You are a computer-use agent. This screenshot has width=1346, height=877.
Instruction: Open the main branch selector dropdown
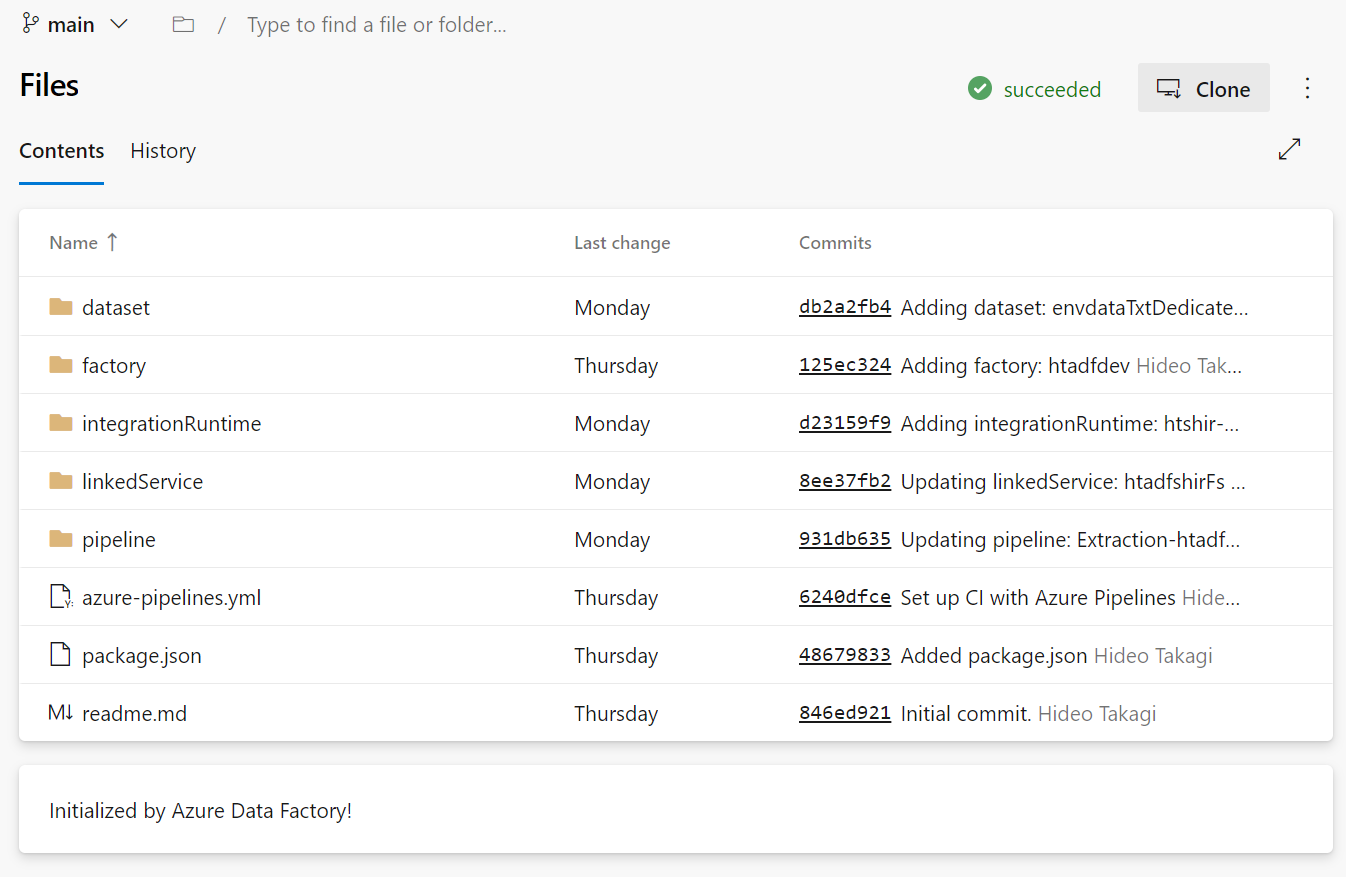point(76,25)
